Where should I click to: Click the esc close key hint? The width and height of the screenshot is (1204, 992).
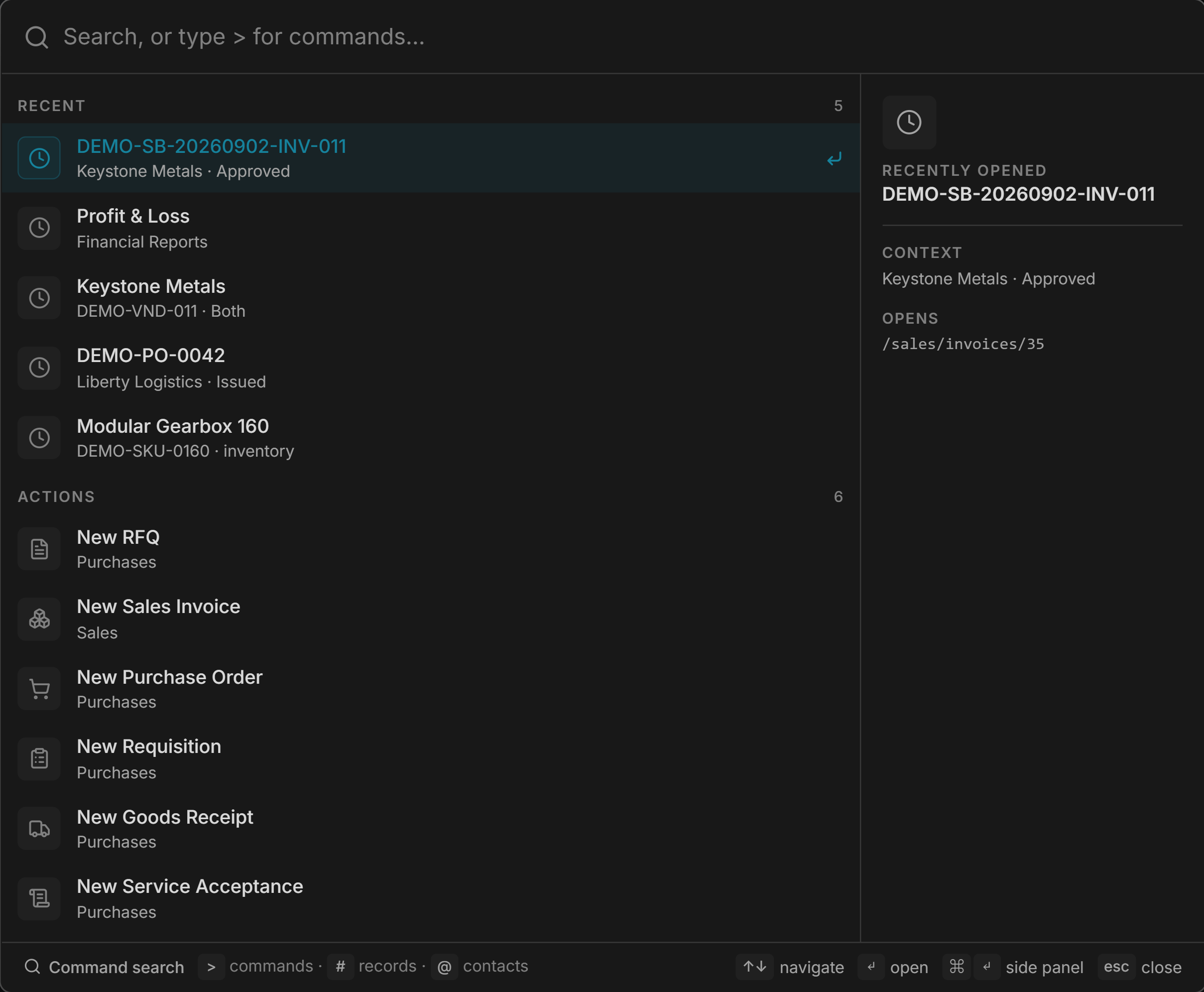(x=1116, y=967)
